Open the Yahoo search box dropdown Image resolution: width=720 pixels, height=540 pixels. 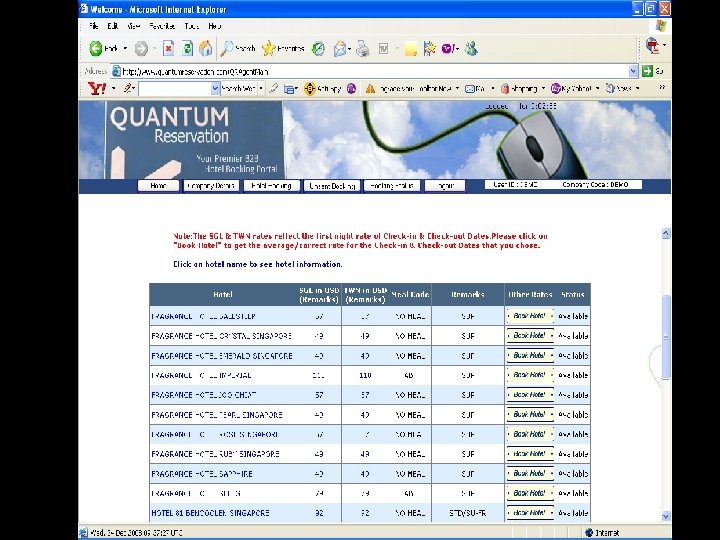point(215,89)
